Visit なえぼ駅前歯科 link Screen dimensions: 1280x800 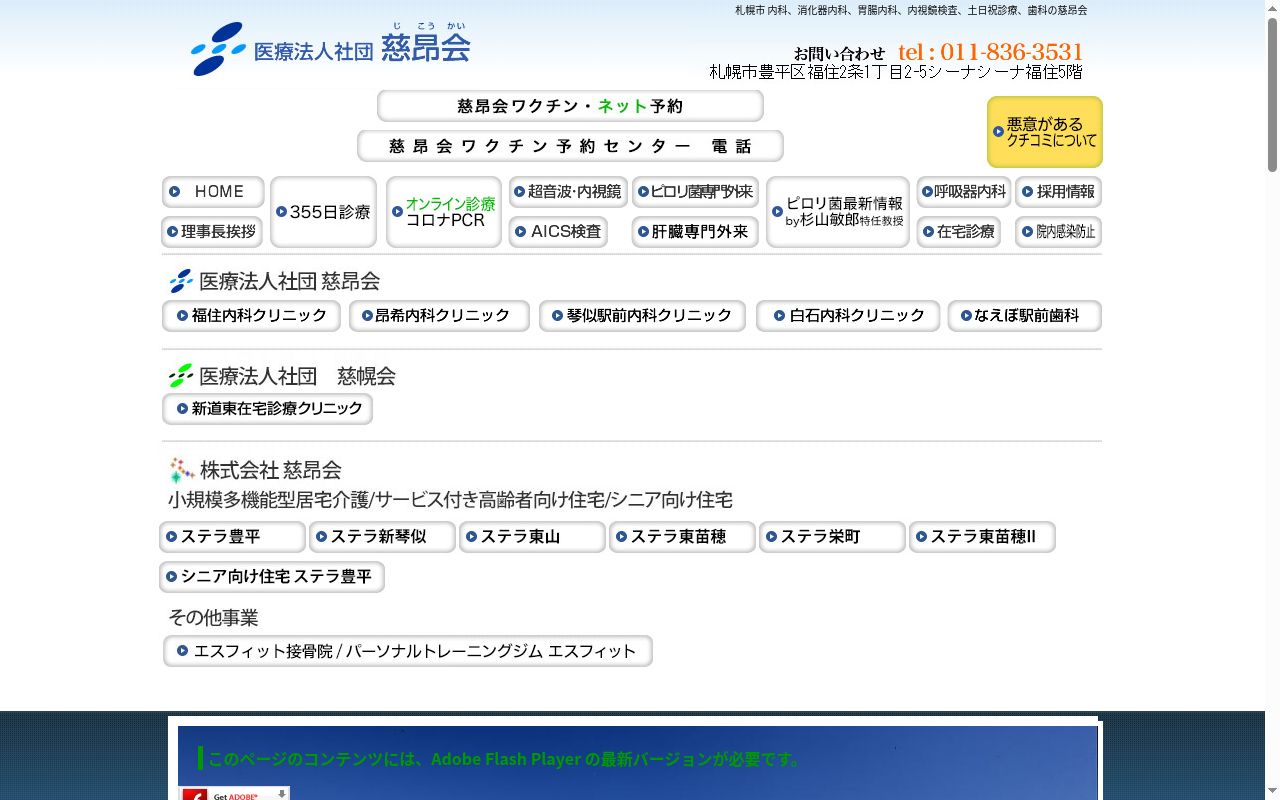(1024, 316)
